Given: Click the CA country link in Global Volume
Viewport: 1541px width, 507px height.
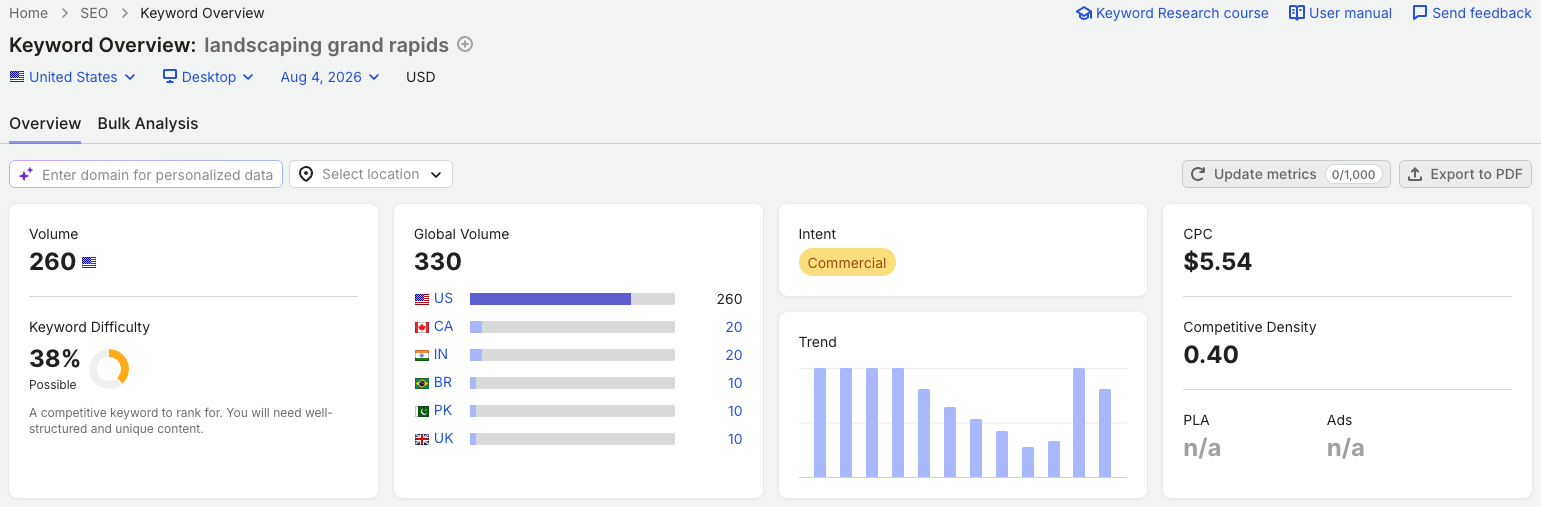Looking at the screenshot, I should point(443,327).
